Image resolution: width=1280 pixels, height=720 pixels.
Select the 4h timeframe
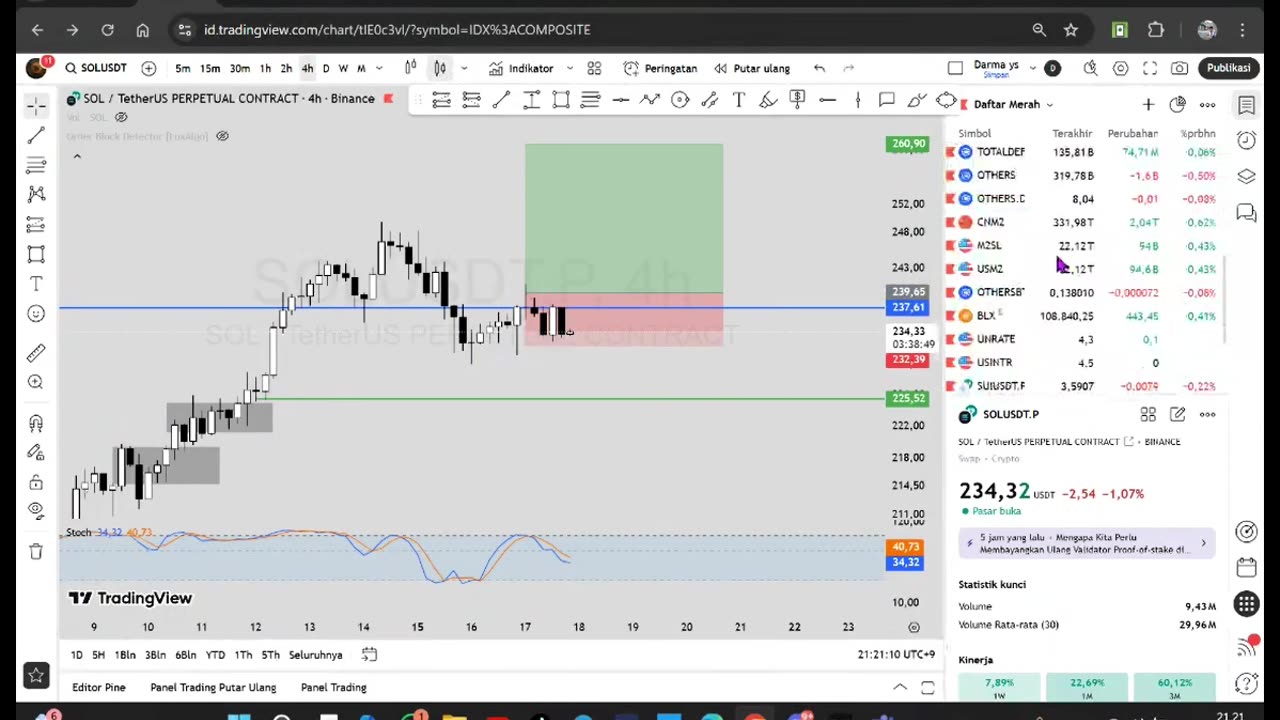tap(307, 68)
